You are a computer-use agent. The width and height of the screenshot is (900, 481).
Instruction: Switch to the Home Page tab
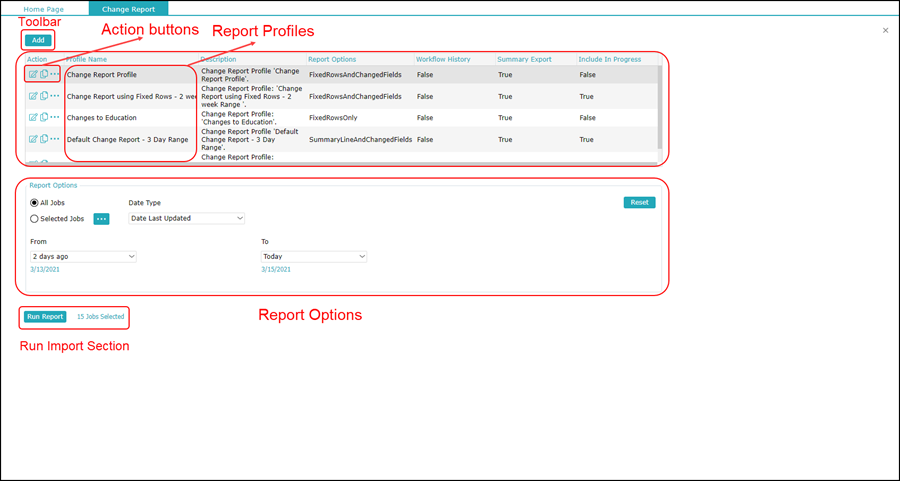(x=44, y=9)
